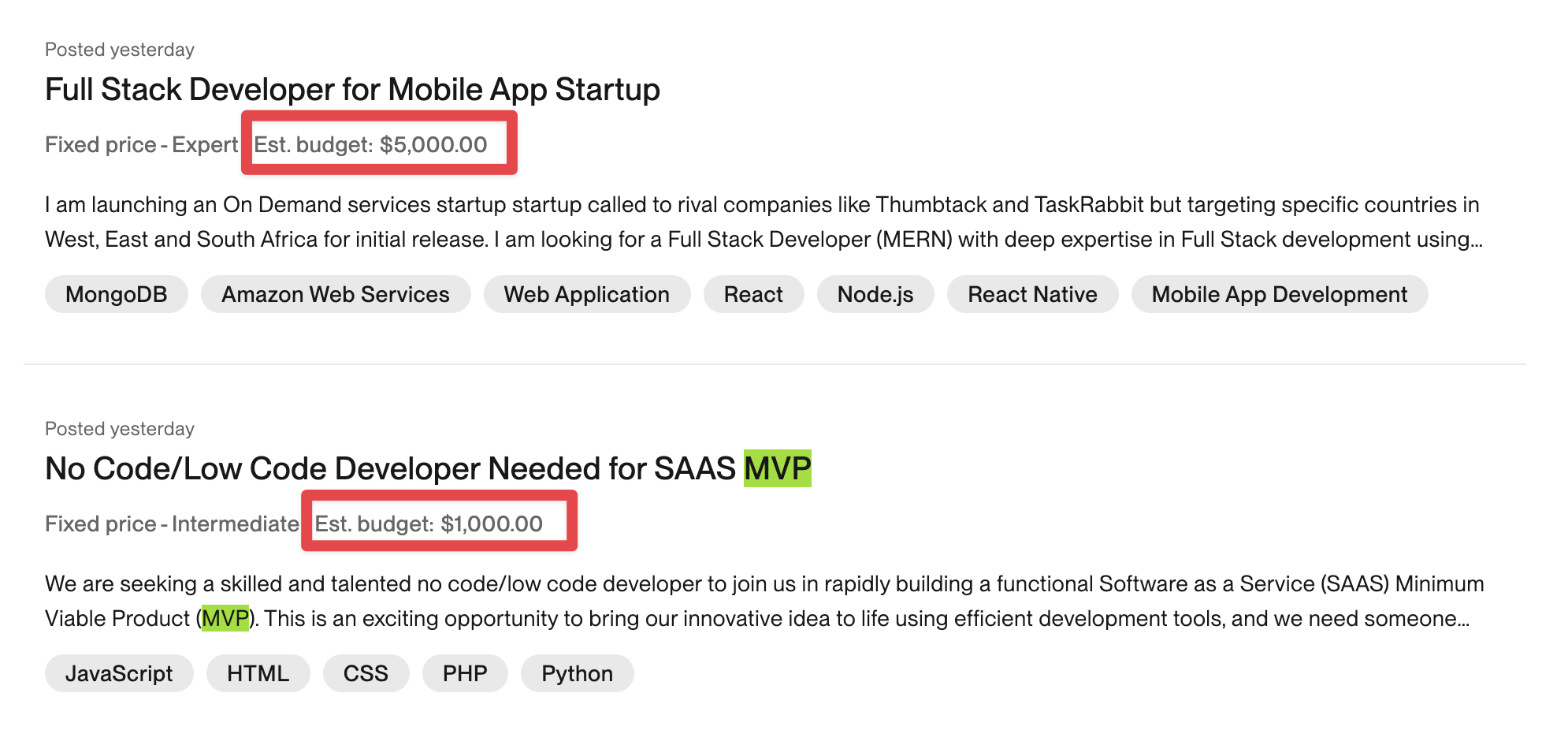Click the Mobile App Development tag
This screenshot has height=734, width=1568.
coord(1280,295)
